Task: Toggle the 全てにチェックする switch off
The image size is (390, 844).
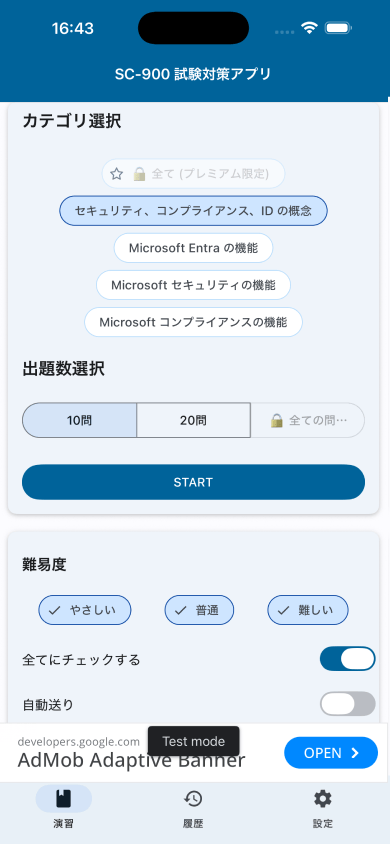Action: coord(348,659)
